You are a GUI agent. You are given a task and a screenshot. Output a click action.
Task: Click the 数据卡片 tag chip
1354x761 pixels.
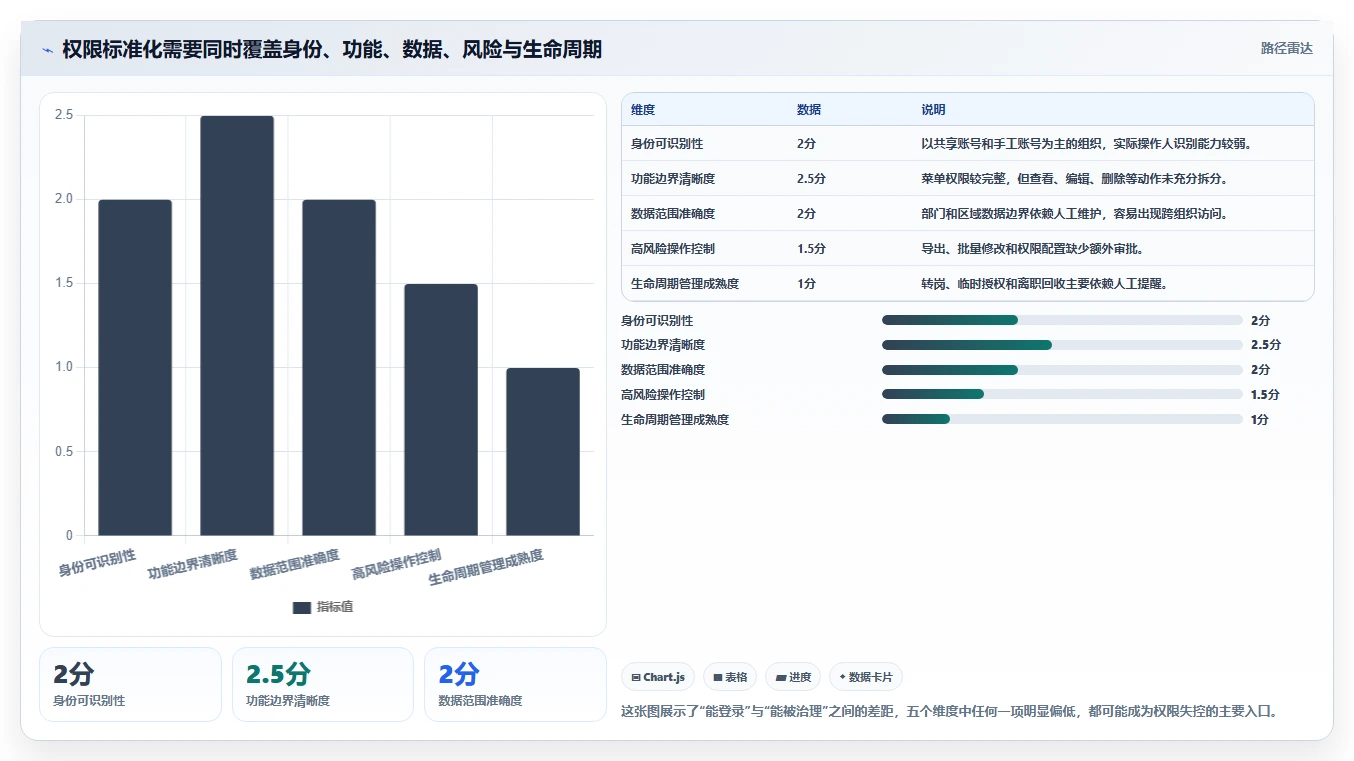866,677
